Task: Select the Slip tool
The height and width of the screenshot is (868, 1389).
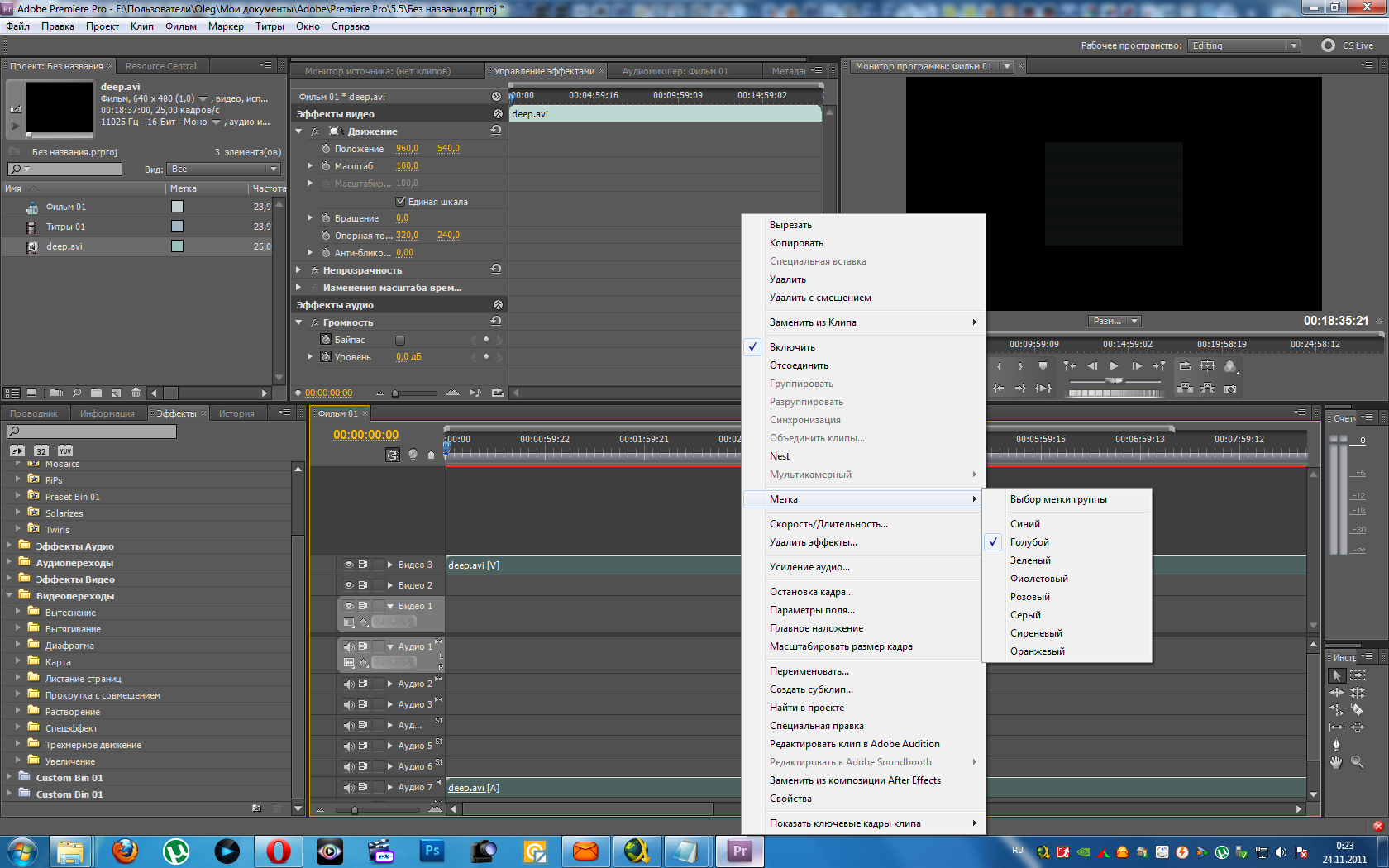Action: click(x=1337, y=727)
